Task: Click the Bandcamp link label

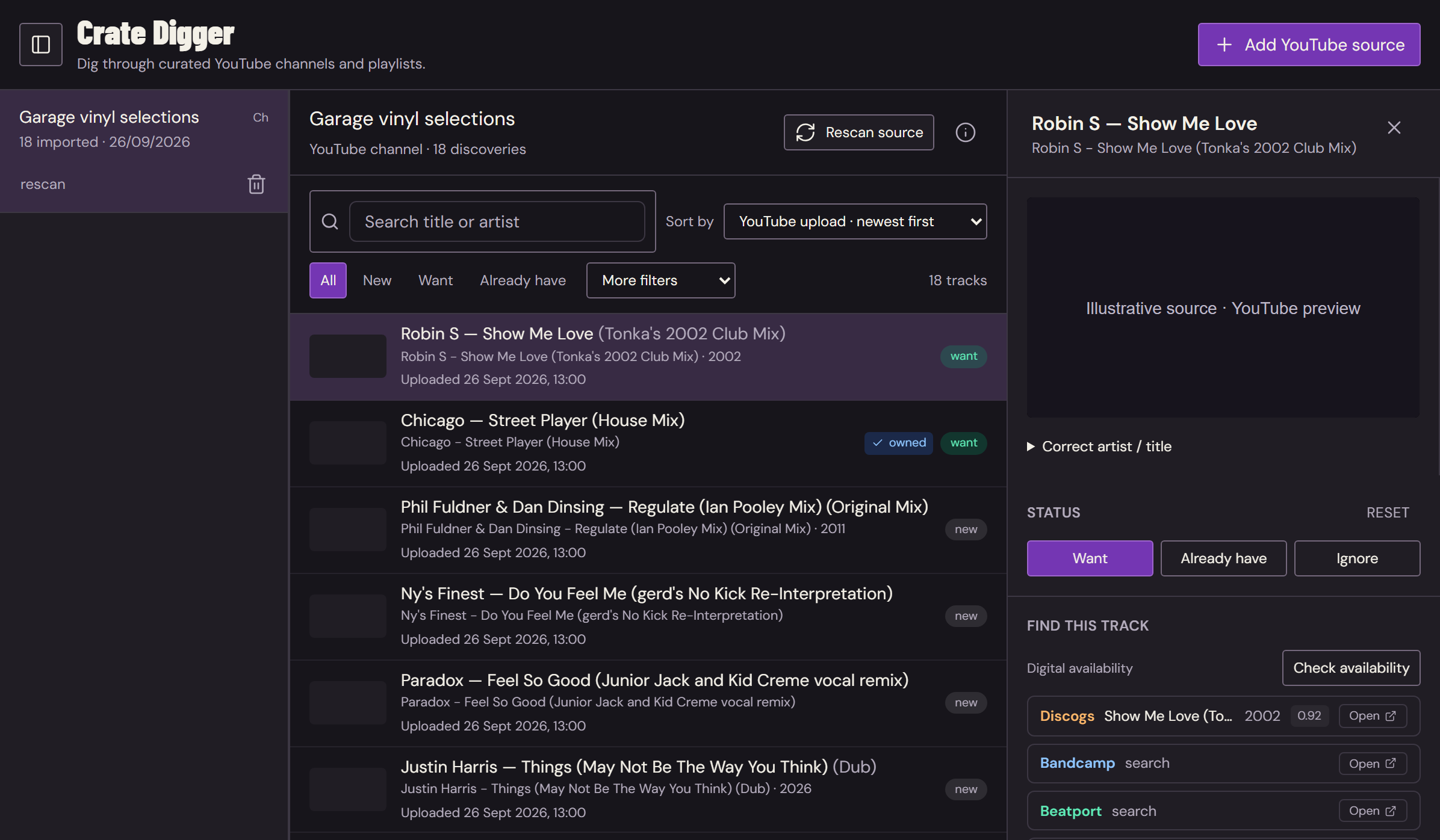Action: [x=1078, y=763]
